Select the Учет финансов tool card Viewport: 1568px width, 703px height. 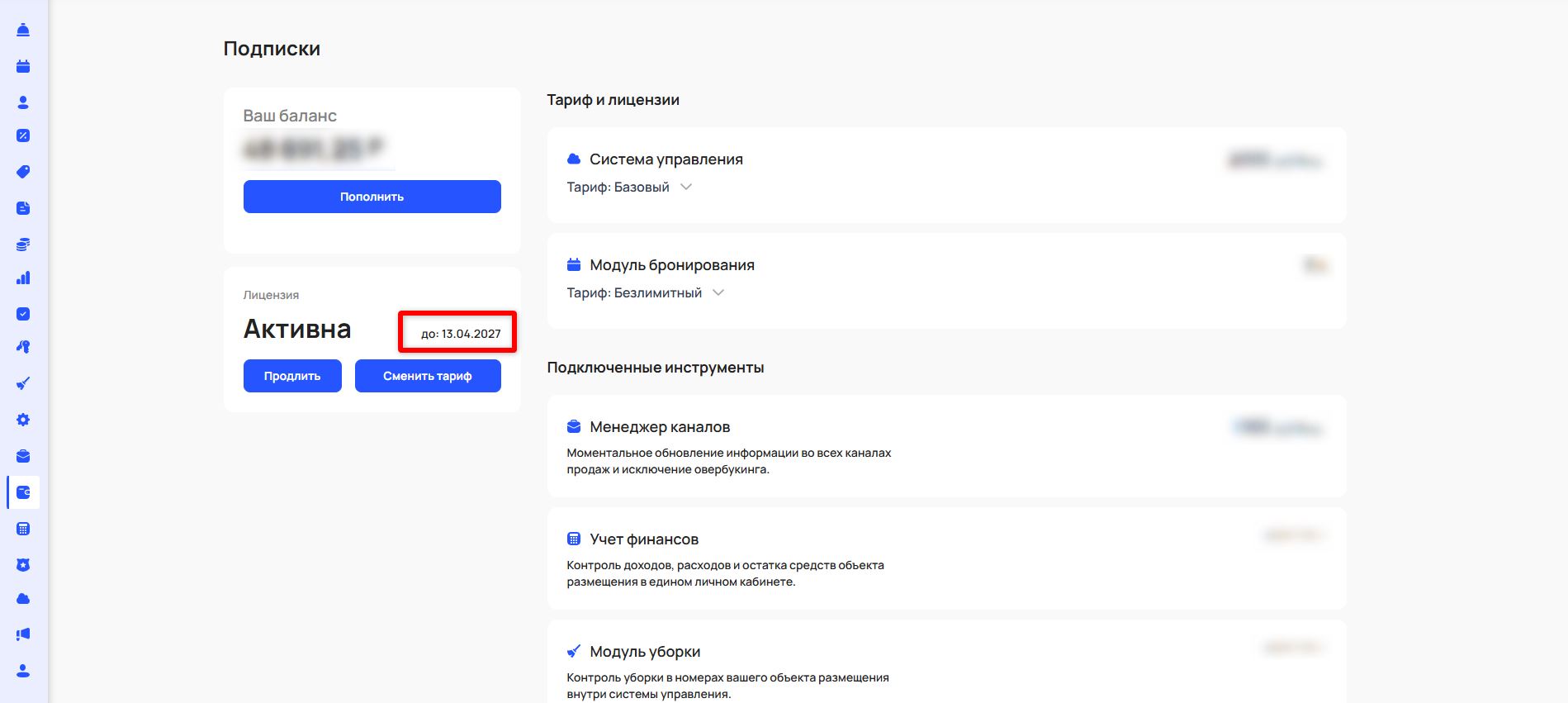tap(945, 558)
